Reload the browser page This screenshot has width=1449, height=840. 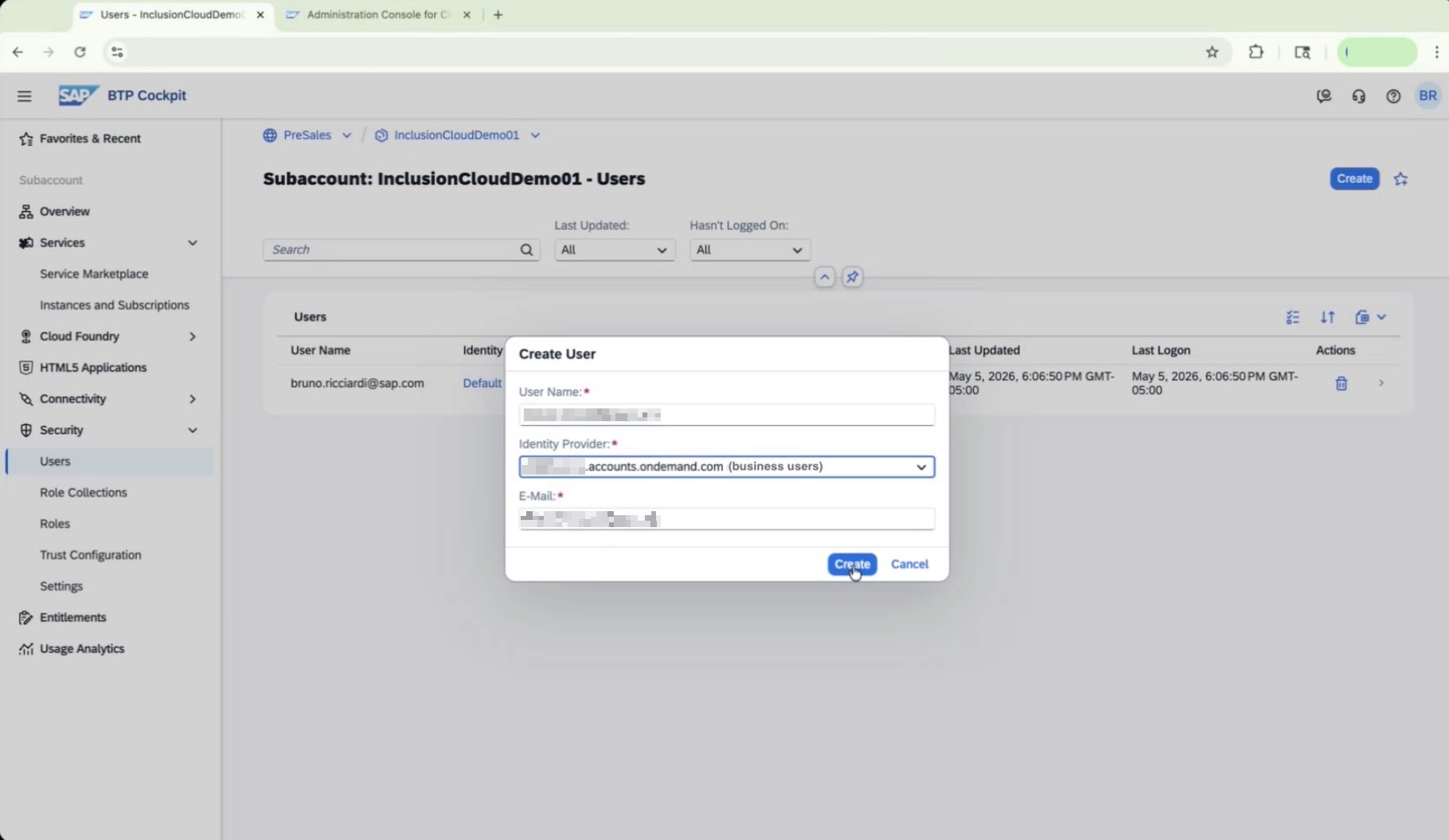point(80,53)
